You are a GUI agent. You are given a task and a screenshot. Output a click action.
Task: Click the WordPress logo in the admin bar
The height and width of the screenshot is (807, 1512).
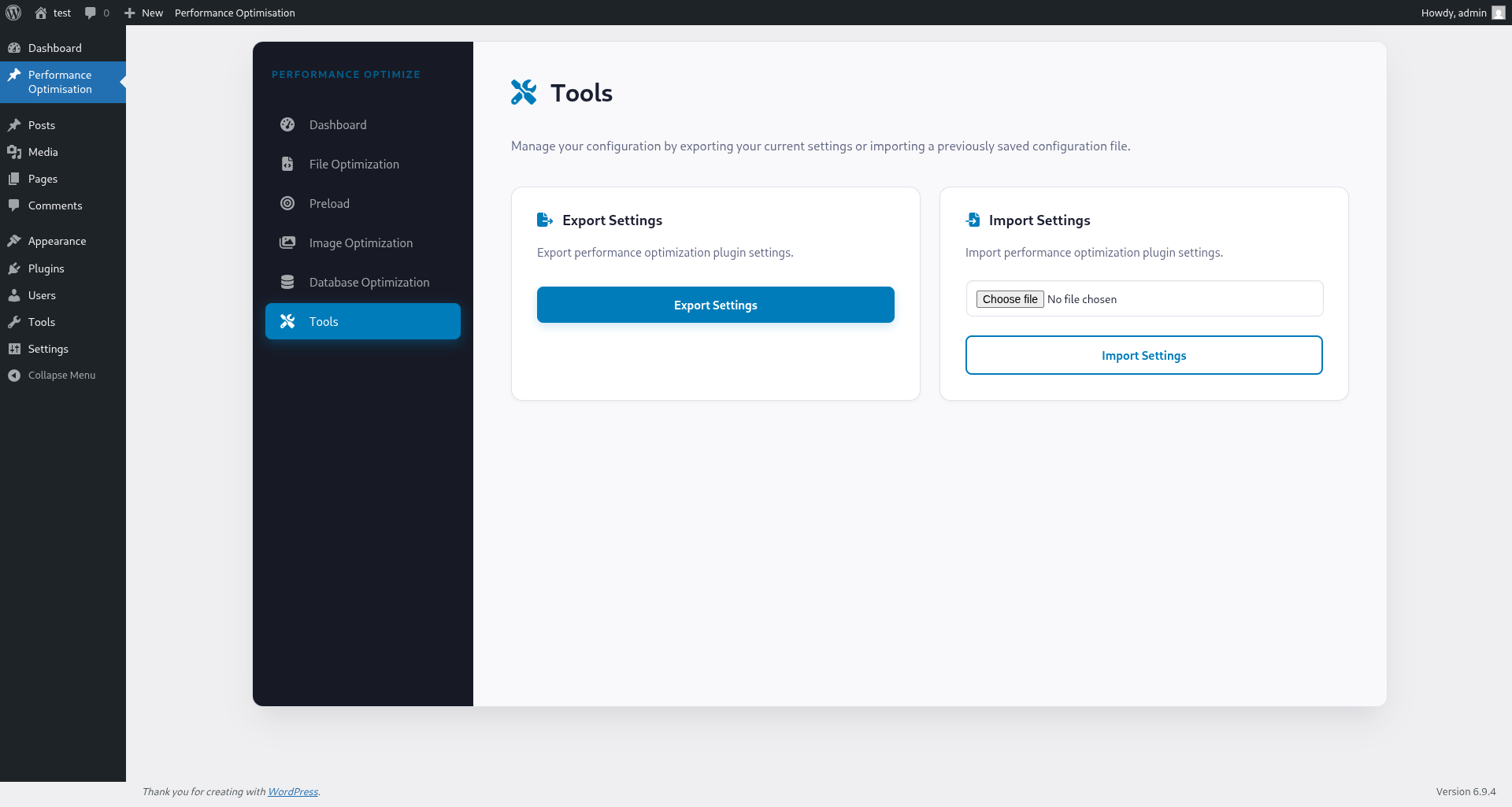13,13
